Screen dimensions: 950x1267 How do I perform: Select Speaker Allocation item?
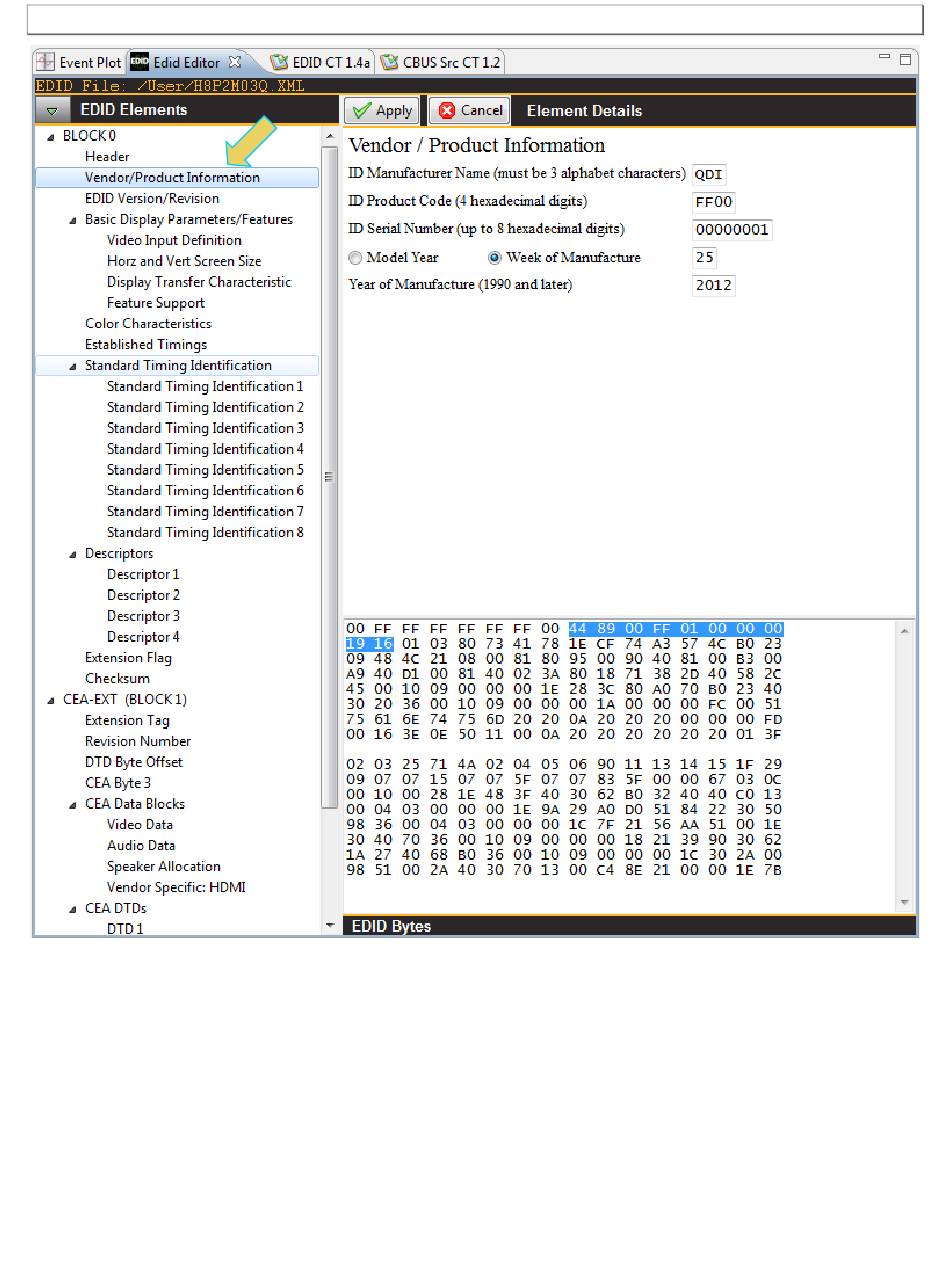(164, 867)
